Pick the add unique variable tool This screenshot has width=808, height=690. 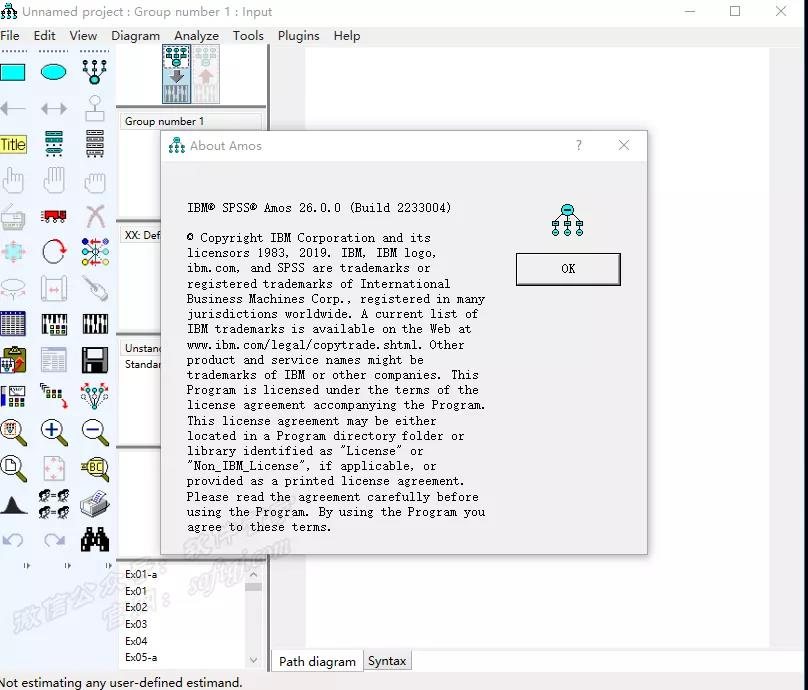coord(95,108)
